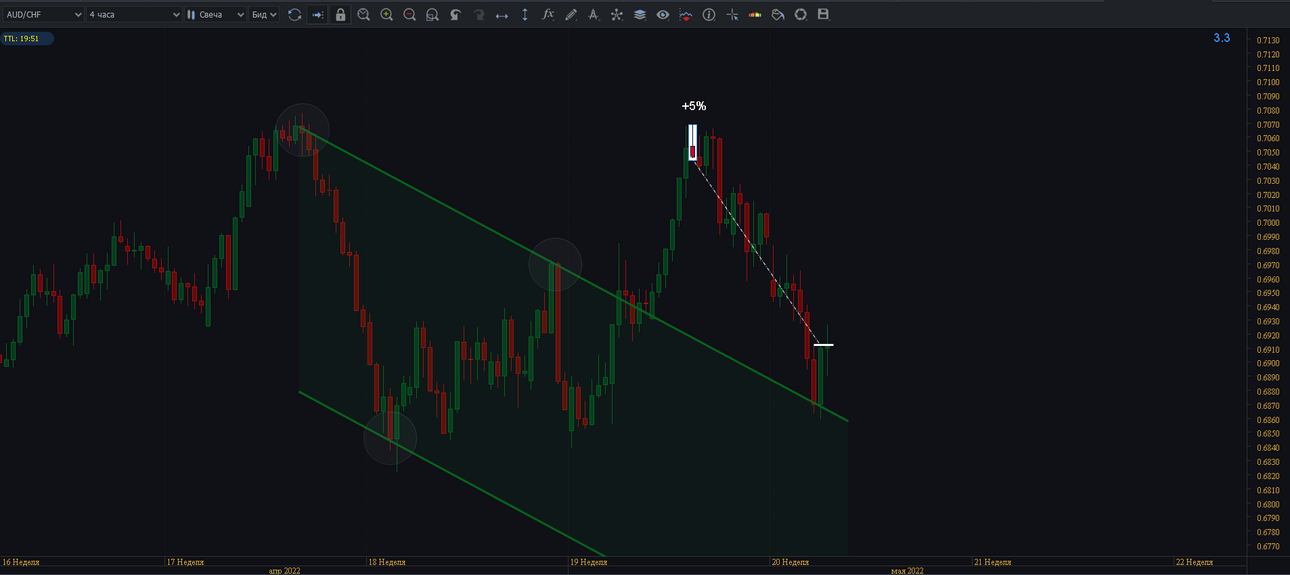Click the zoom in magnifier icon
The width and height of the screenshot is (1290, 575).
[x=386, y=15]
